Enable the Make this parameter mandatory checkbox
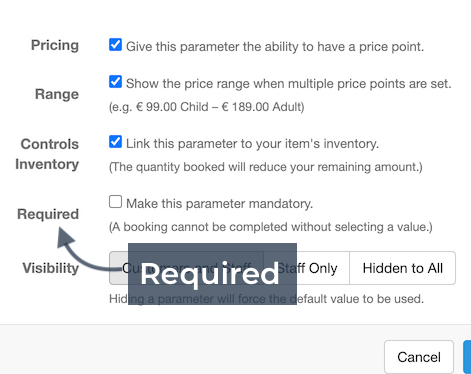This screenshot has height=374, width=471. pos(115,202)
